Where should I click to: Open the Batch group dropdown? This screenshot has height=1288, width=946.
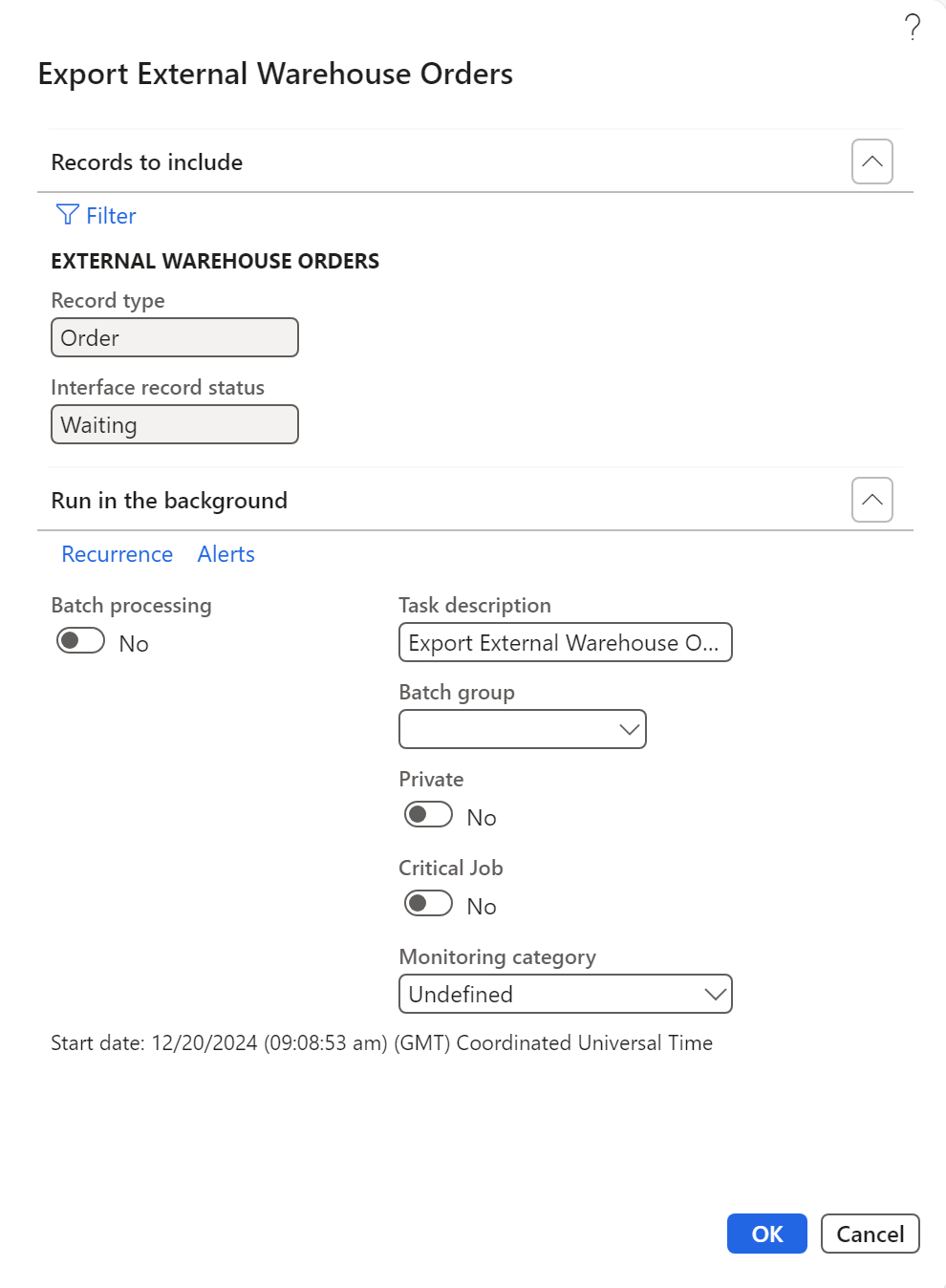(x=522, y=729)
